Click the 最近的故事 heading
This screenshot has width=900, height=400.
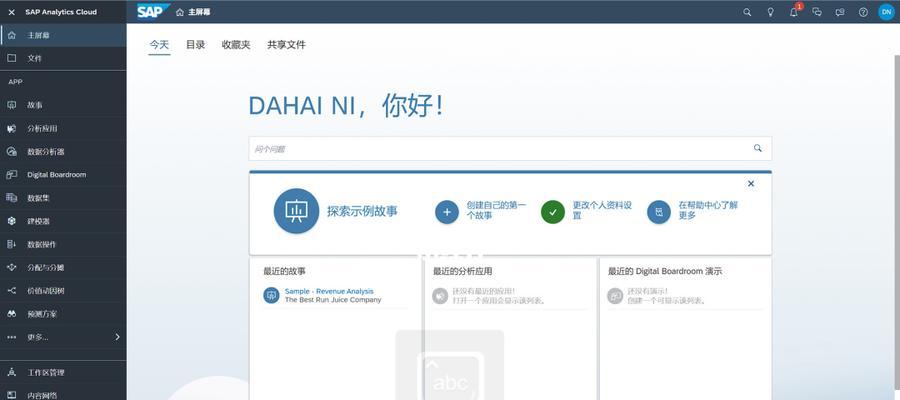(x=285, y=271)
